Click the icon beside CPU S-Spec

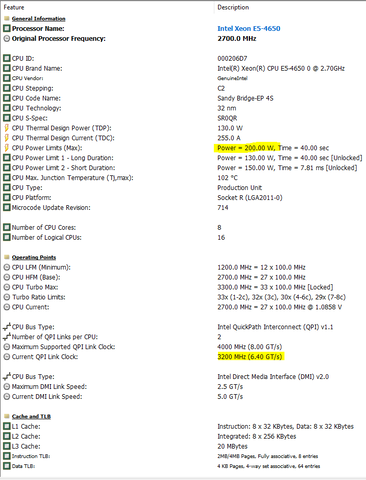[x=7, y=118]
